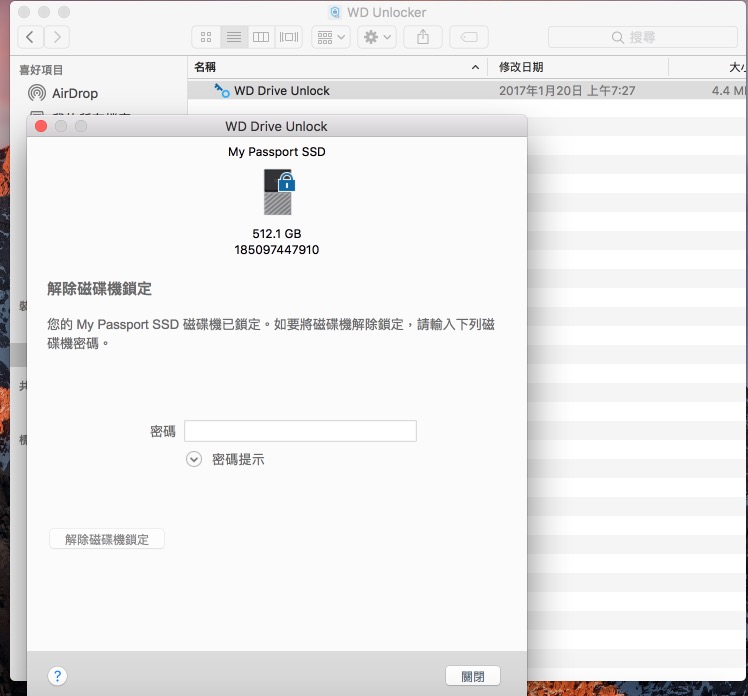This screenshot has height=696, width=748.
Task: Switch Finder to column view
Action: [261, 37]
